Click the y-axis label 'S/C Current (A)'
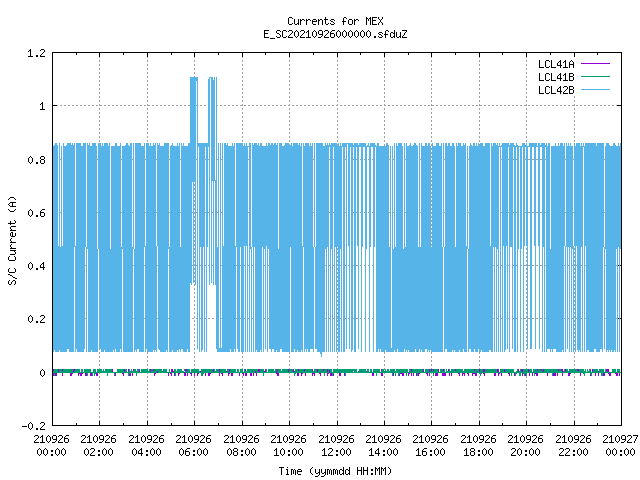 pos(12,240)
